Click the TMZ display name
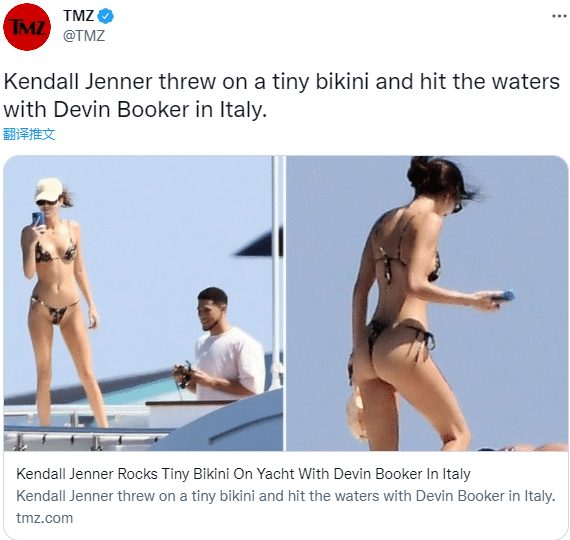The image size is (570, 540). click(x=79, y=16)
